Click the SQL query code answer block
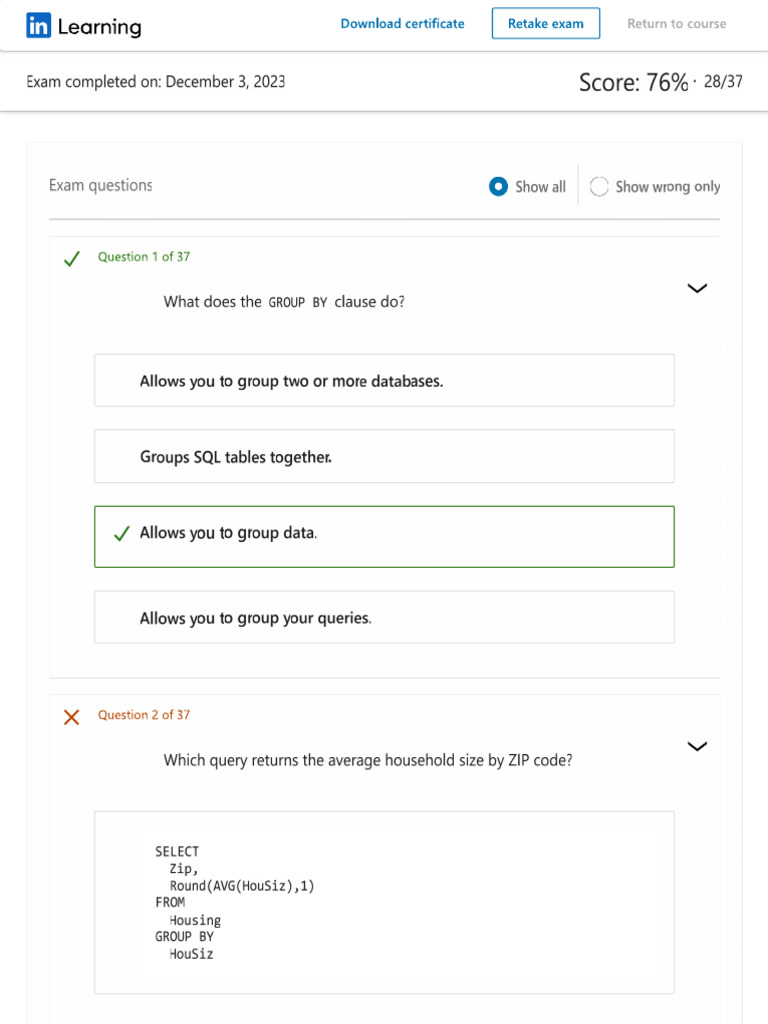 point(384,902)
